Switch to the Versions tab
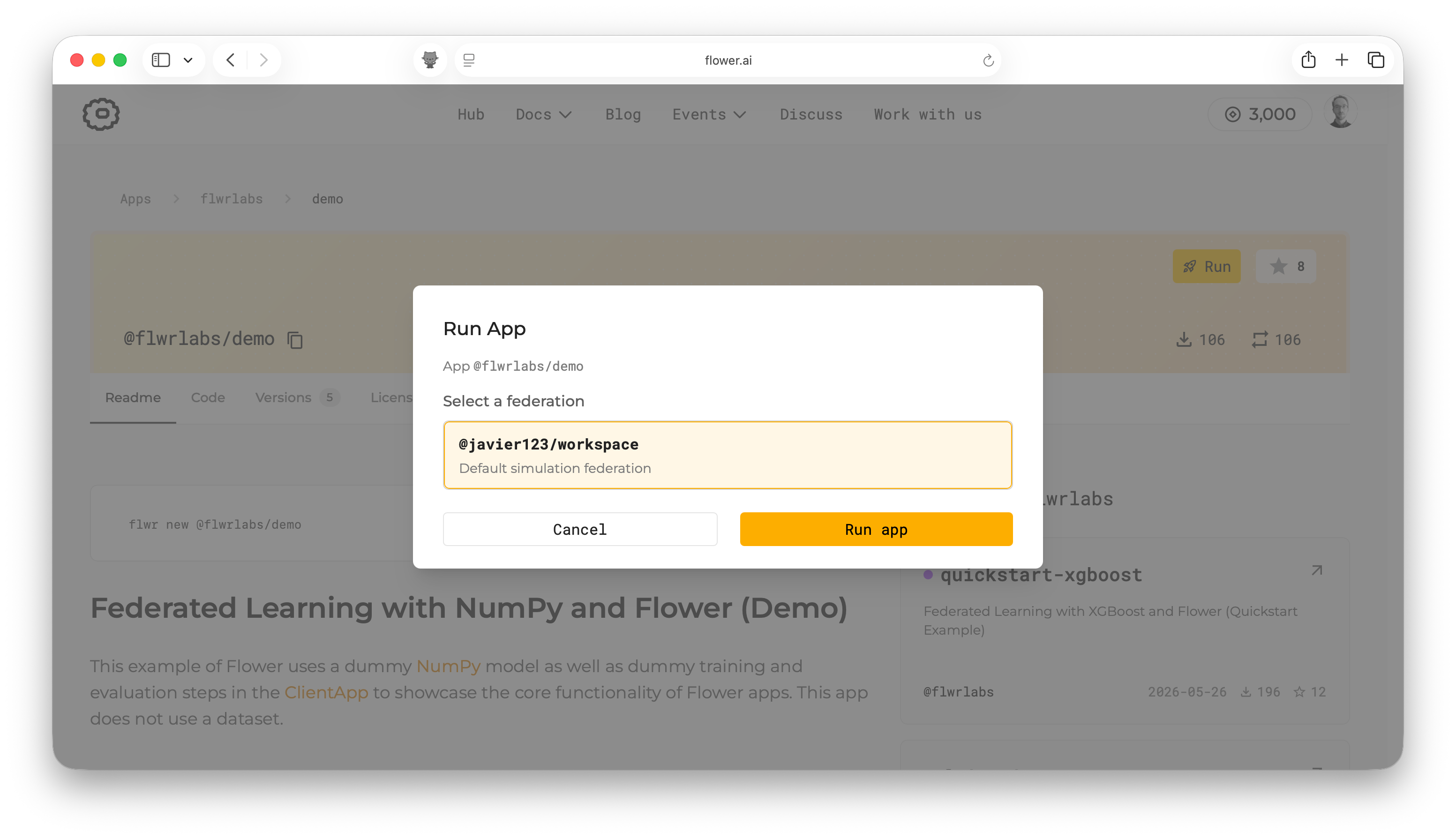This screenshot has height=839, width=1456. click(297, 397)
